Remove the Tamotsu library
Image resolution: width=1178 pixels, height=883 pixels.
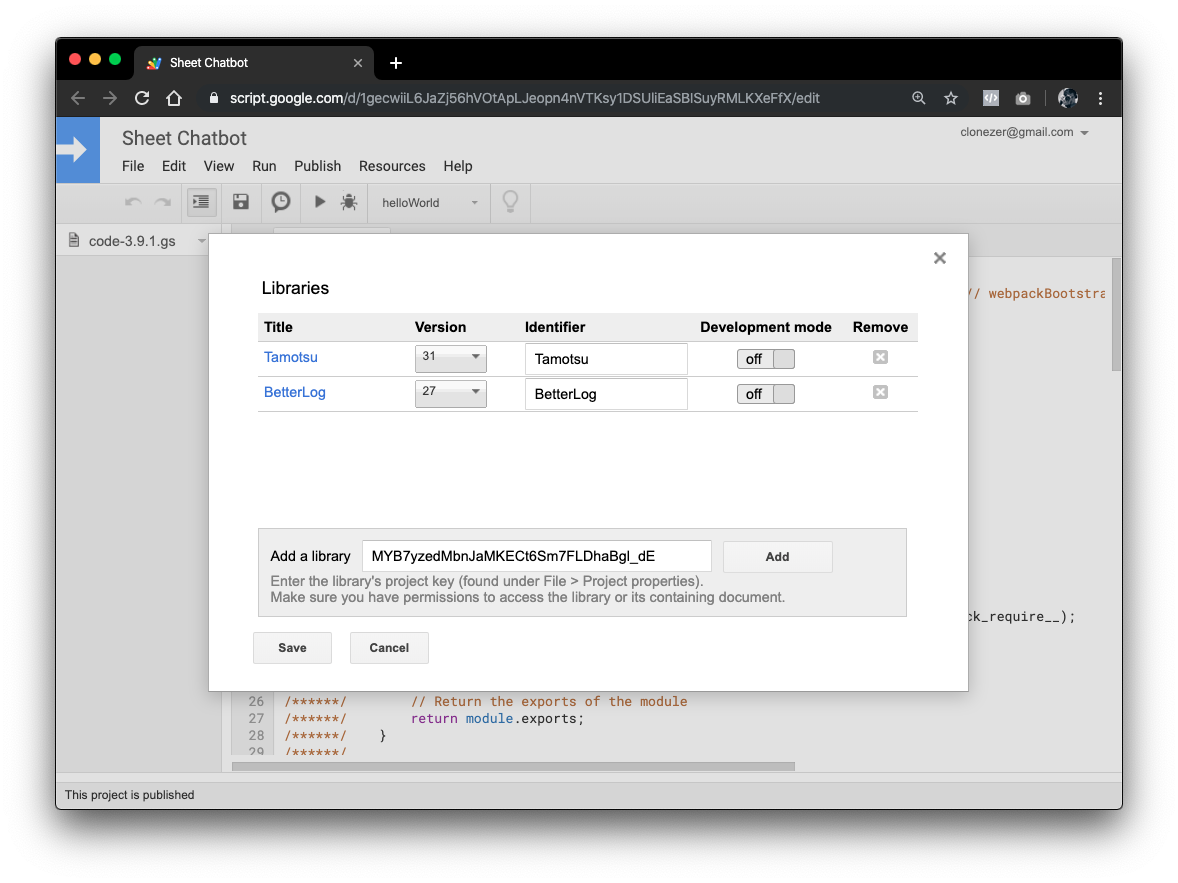880,357
